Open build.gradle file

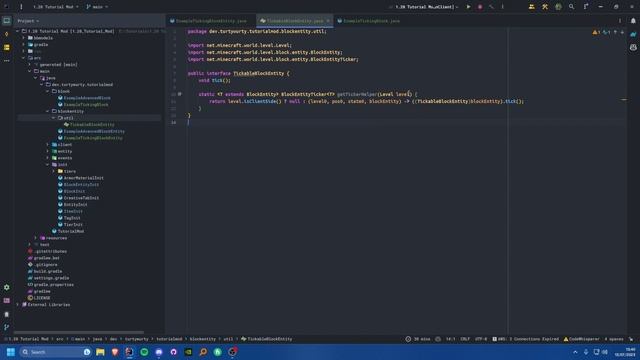(x=47, y=271)
